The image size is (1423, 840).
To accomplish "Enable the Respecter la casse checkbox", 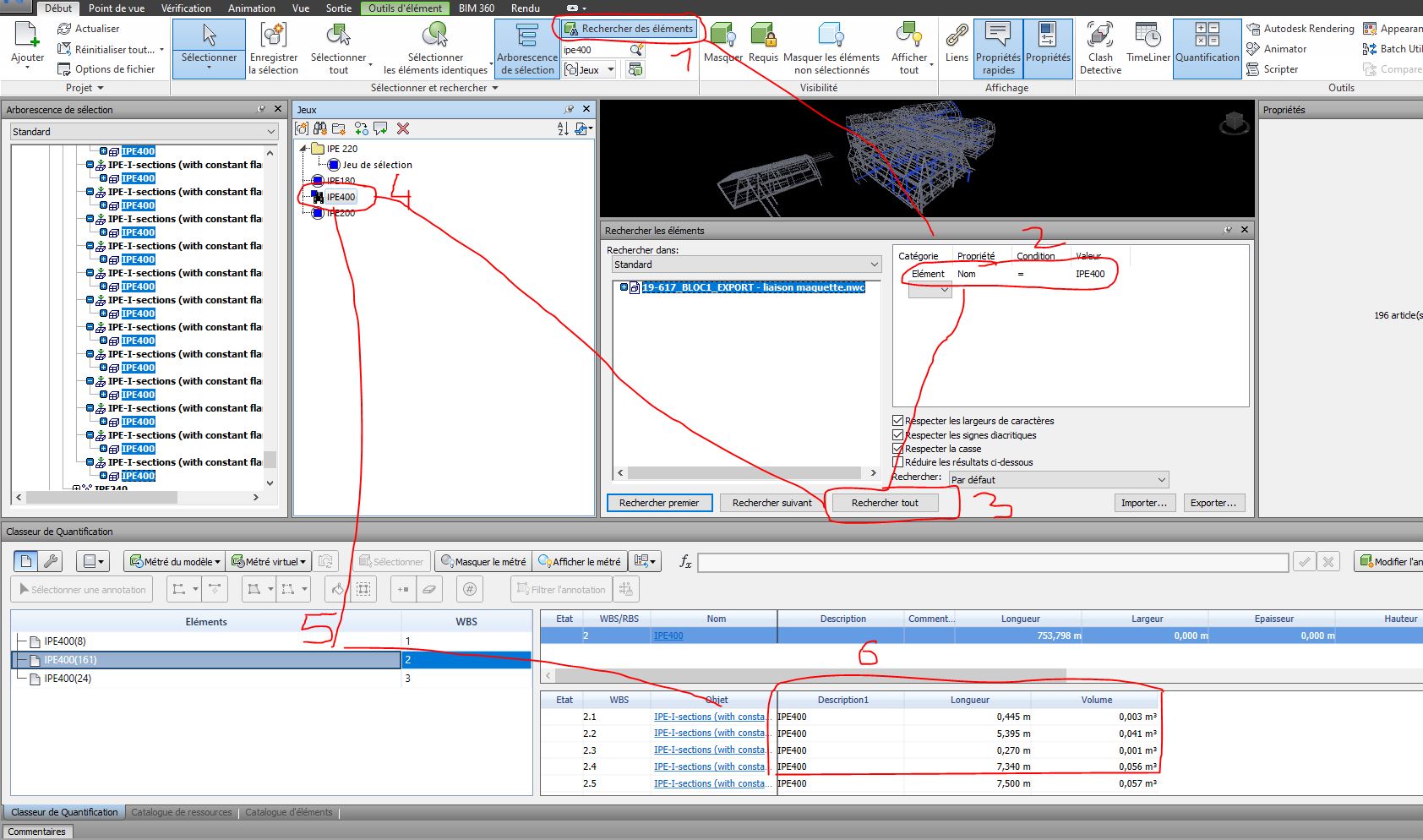I will point(897,448).
